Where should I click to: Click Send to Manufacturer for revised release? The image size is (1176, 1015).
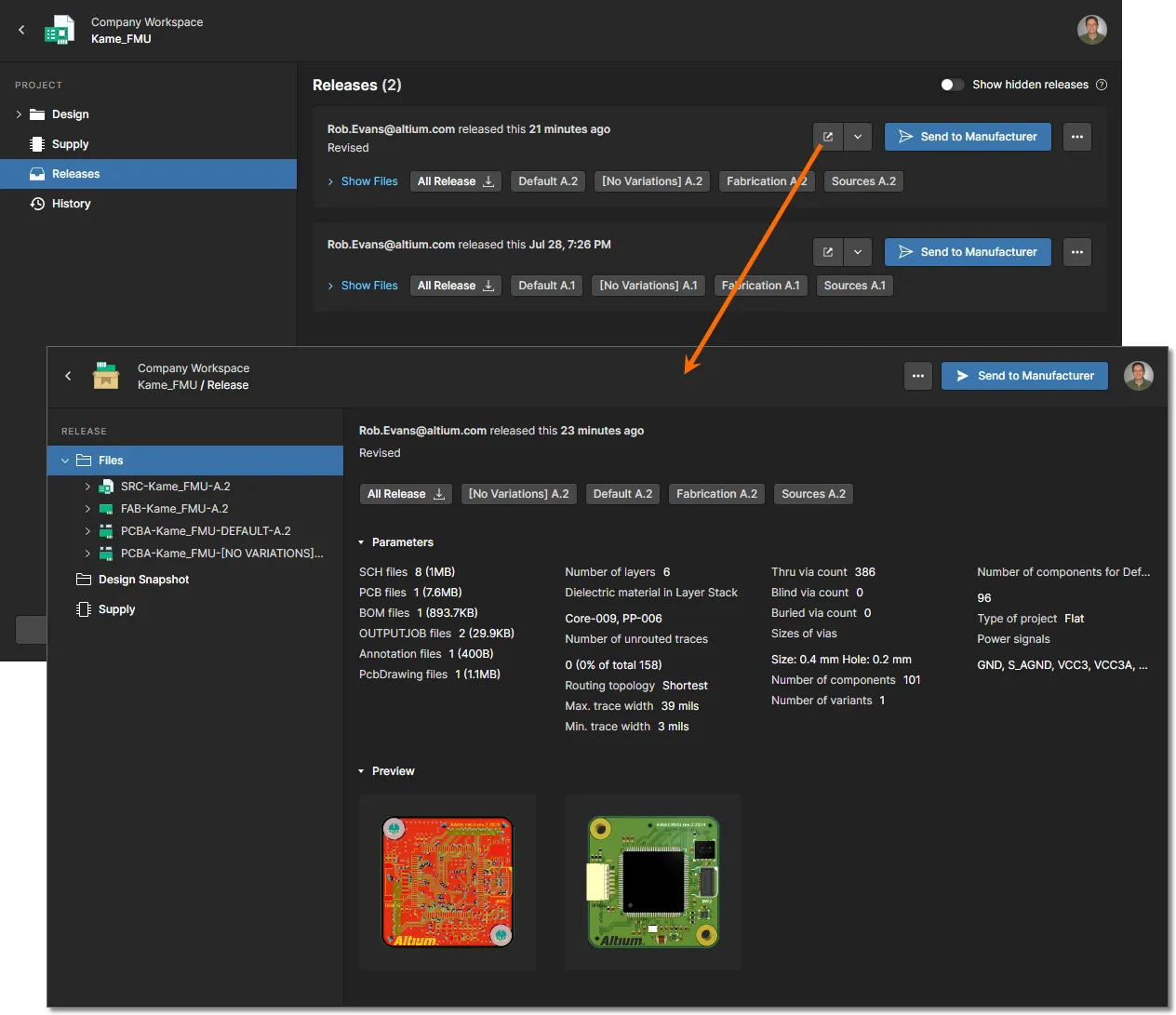tap(968, 137)
